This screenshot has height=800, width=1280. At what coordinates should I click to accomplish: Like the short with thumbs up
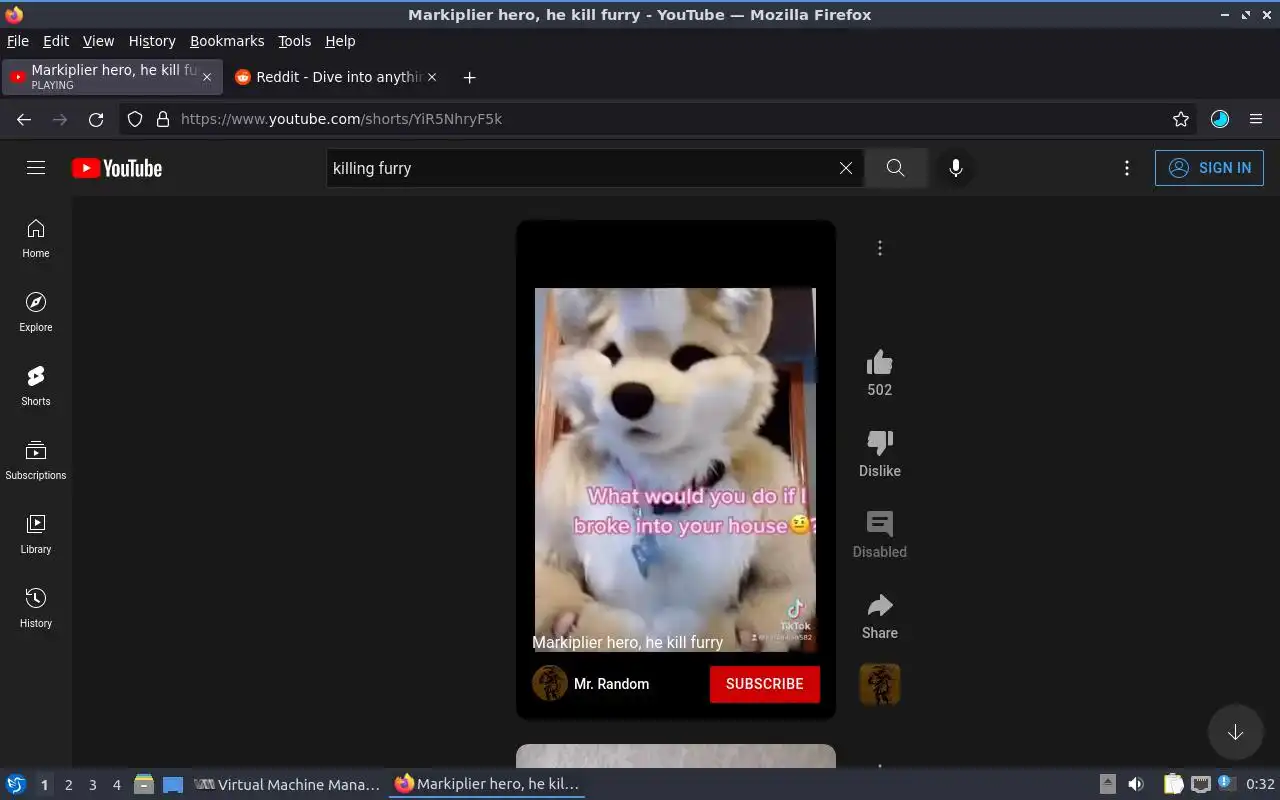point(880,362)
